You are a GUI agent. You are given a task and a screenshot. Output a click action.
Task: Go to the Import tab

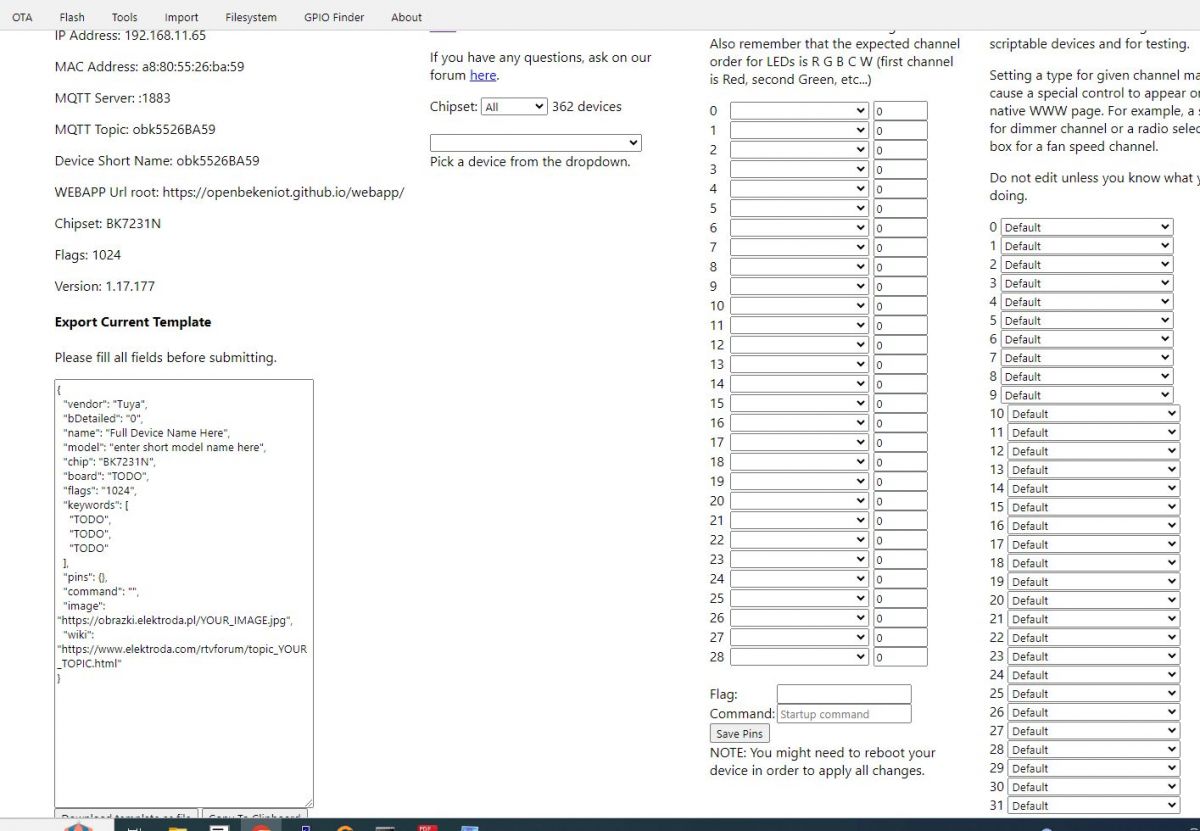tap(182, 17)
